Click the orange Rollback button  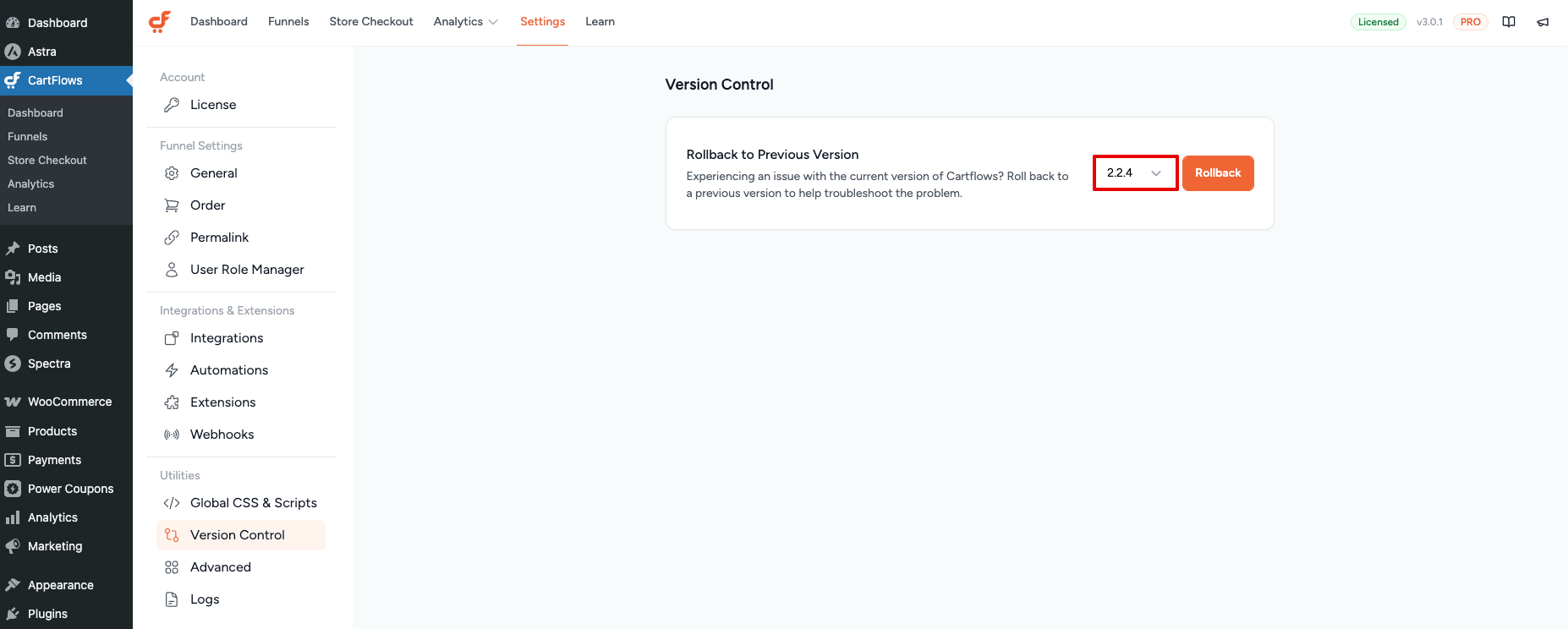[1218, 173]
